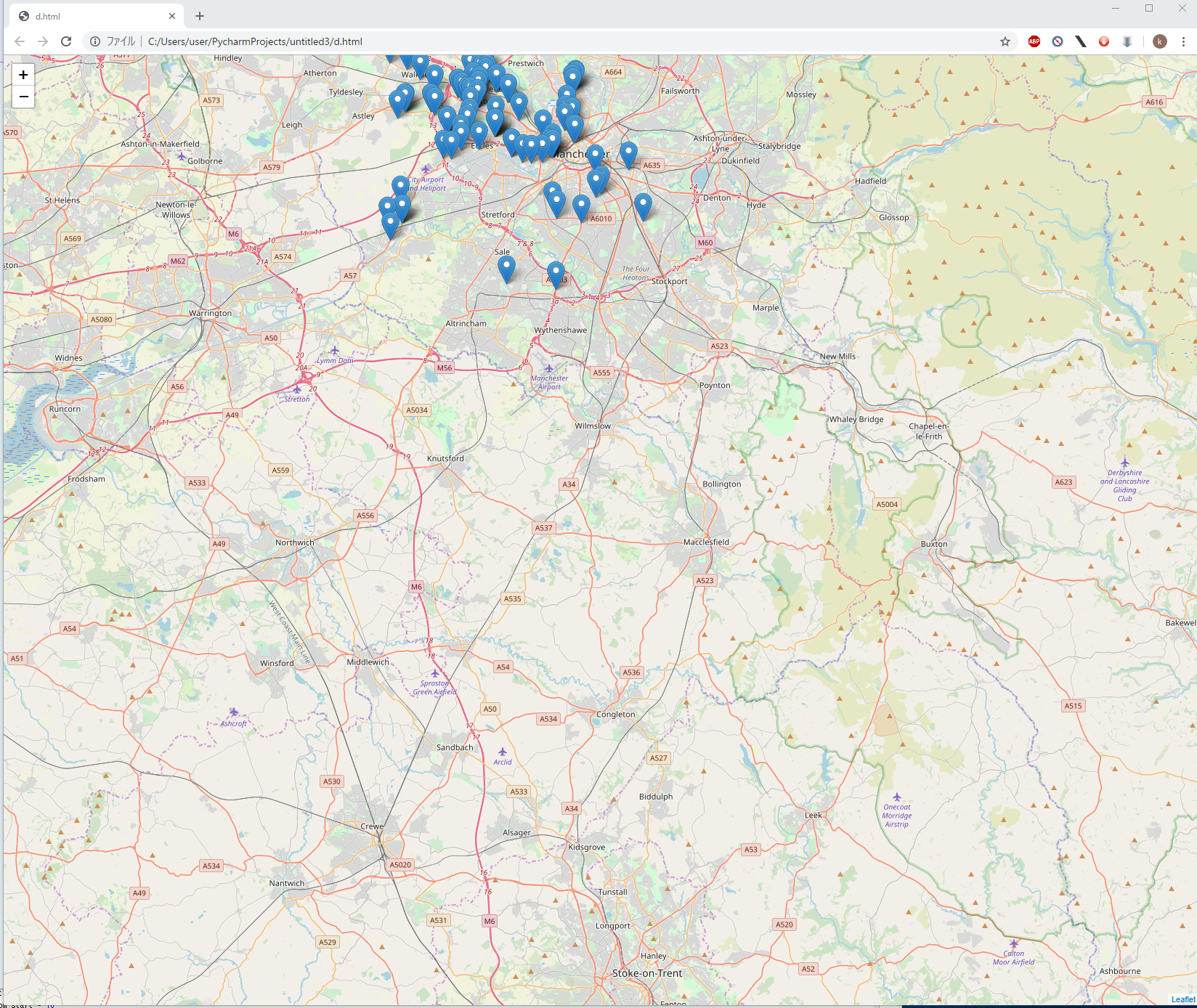
Task: Zoom out of the map
Action: 23,97
